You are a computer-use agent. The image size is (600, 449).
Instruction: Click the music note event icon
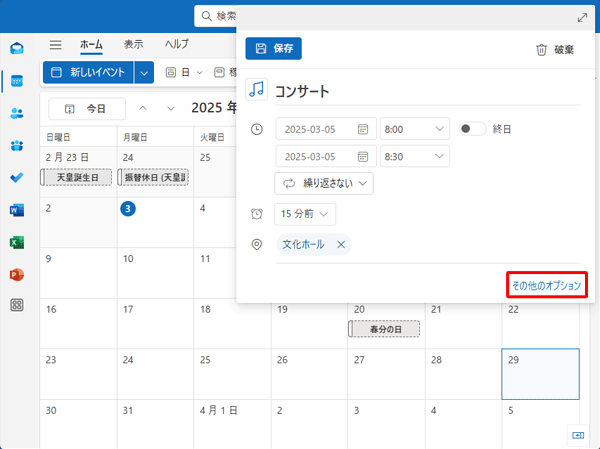tap(256, 89)
